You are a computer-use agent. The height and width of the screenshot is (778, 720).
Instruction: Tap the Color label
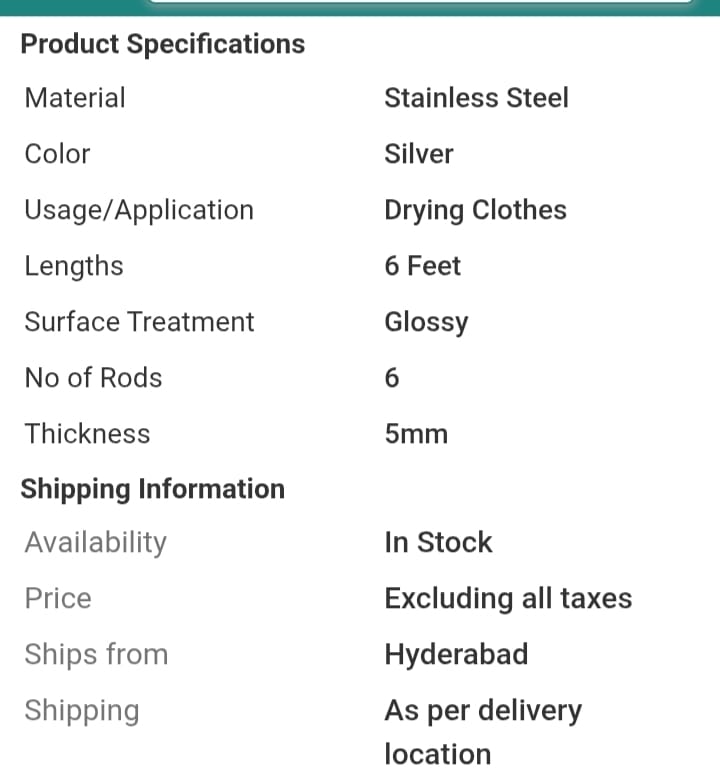[57, 154]
